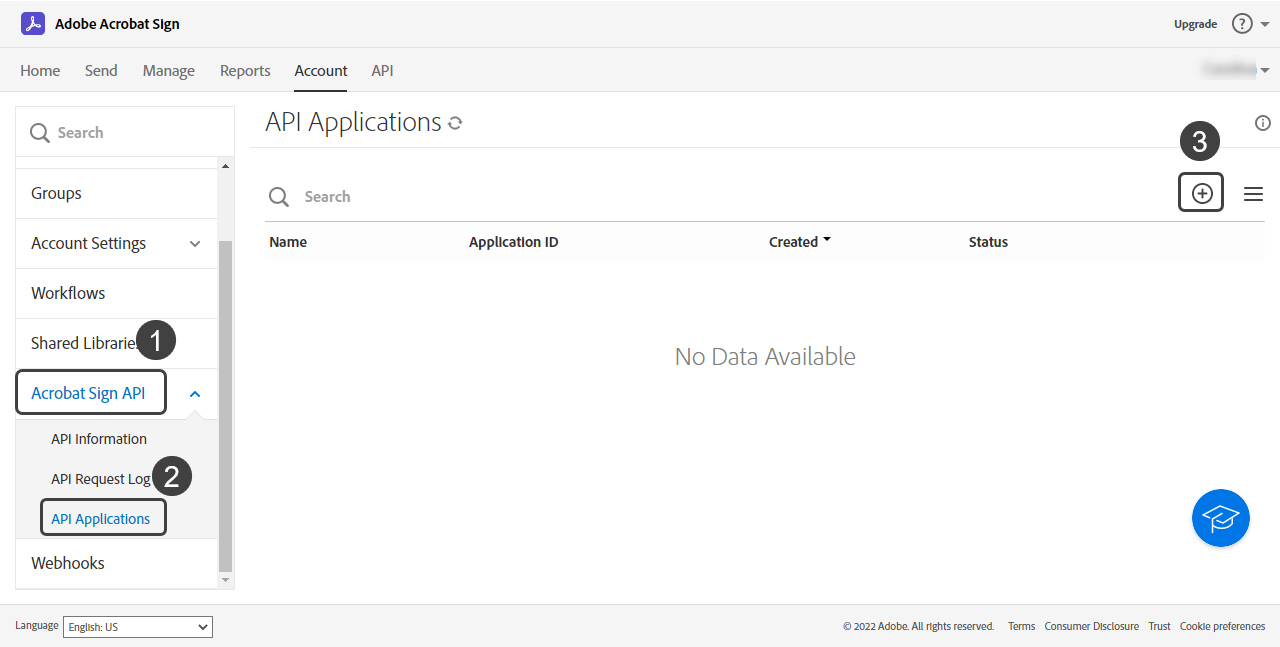Sort by the Name column header

pyautogui.click(x=288, y=242)
